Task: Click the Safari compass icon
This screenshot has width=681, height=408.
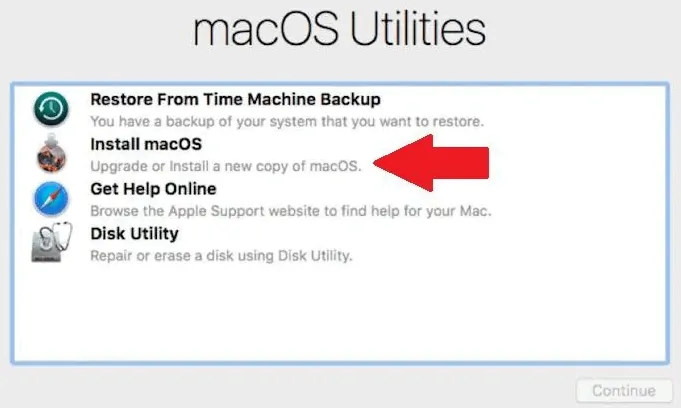Action: coord(50,200)
